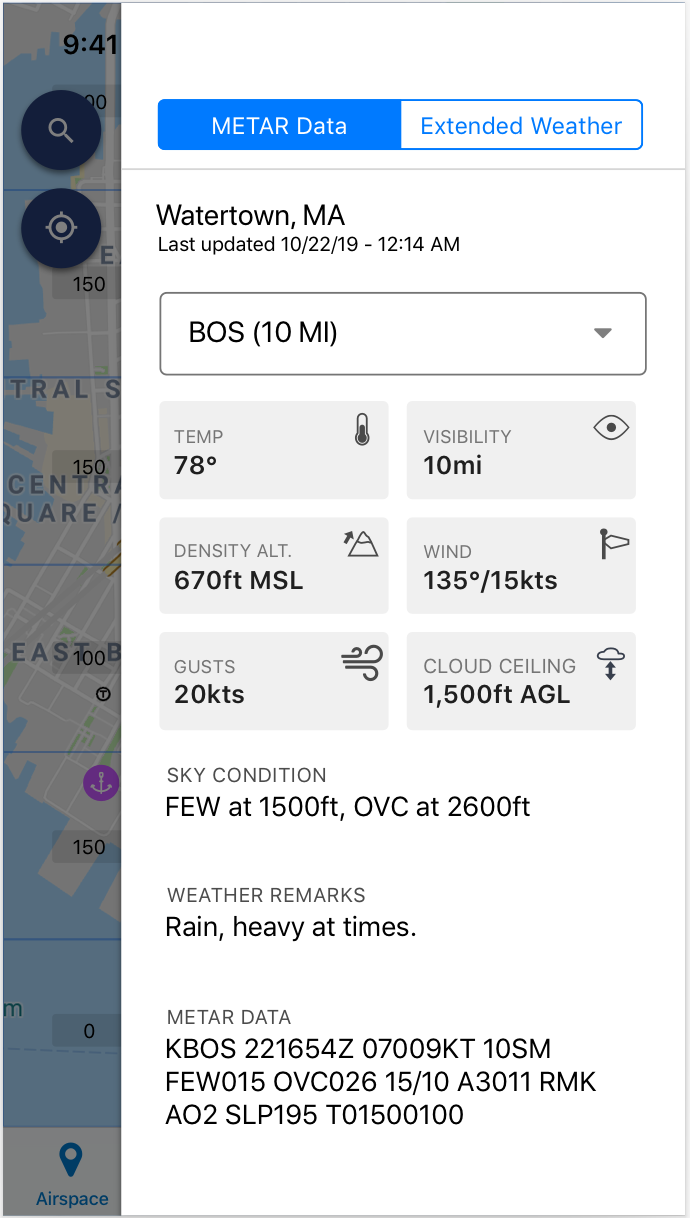Select the 135°/15kts wind tile
Viewport: 690px width, 1218px height.
tap(521, 565)
